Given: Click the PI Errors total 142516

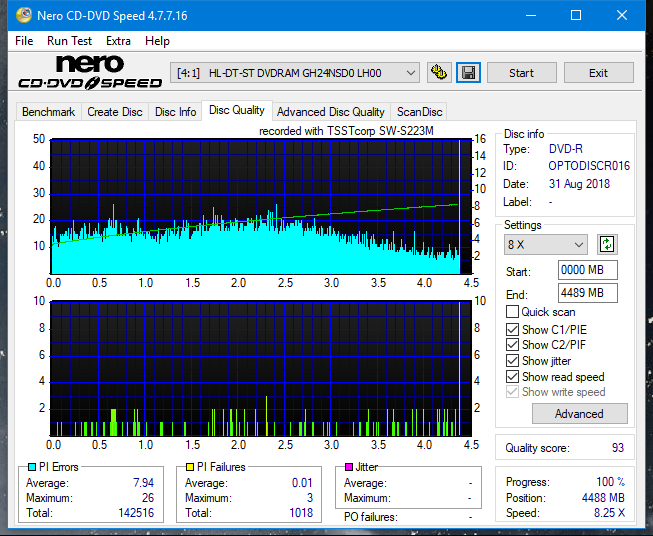Looking at the screenshot, I should tap(136, 513).
